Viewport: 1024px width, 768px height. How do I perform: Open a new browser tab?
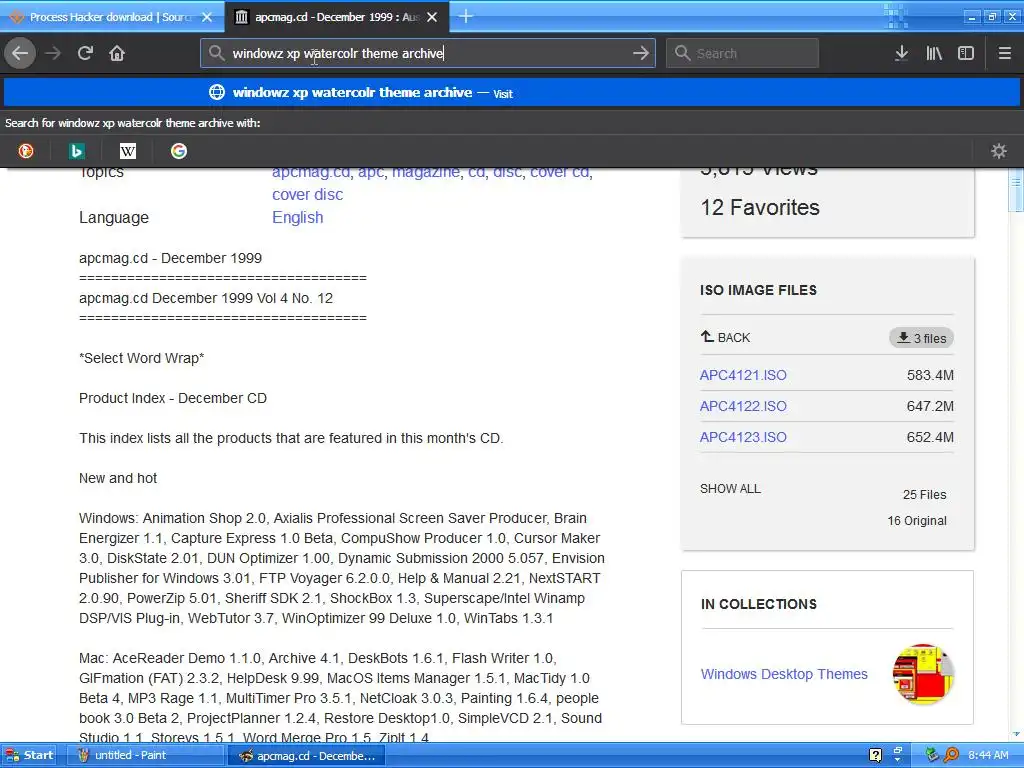click(466, 16)
